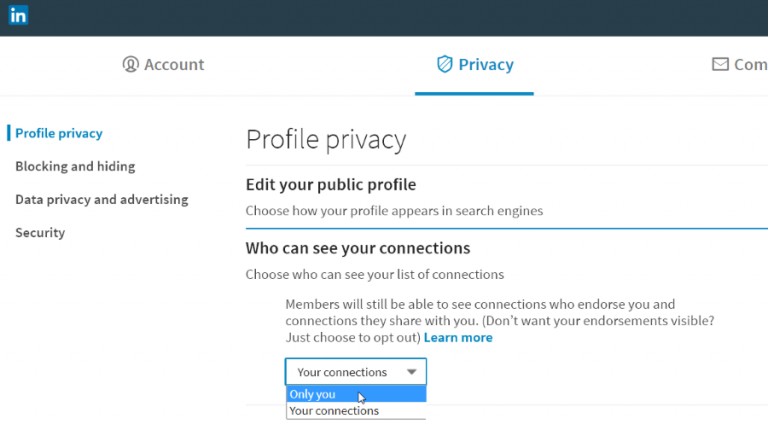Image resolution: width=768 pixels, height=436 pixels.
Task: Click the dropdown arrow triangle icon
Action: [x=412, y=372]
